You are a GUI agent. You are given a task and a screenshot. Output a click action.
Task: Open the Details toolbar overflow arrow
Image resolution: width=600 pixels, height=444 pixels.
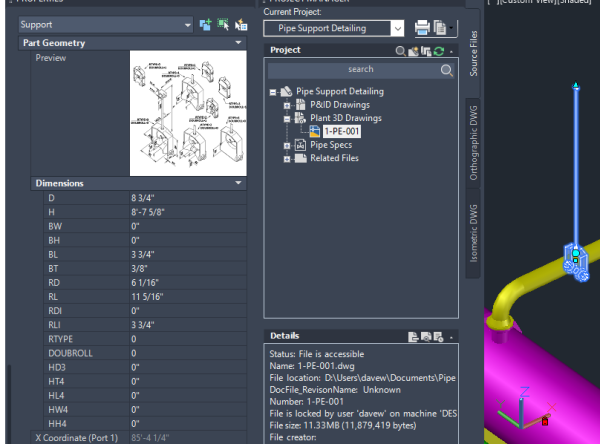tap(451, 338)
